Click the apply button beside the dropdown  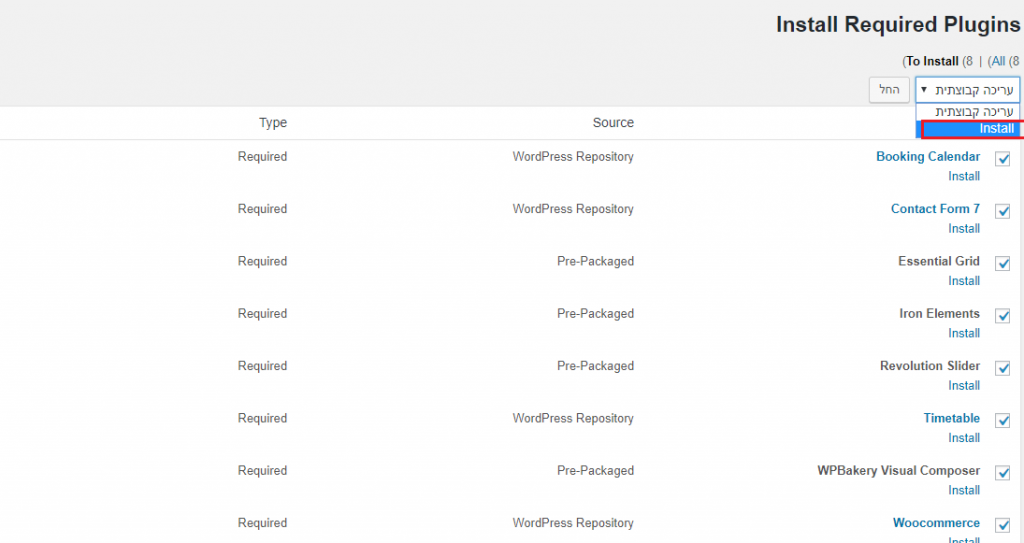889,90
